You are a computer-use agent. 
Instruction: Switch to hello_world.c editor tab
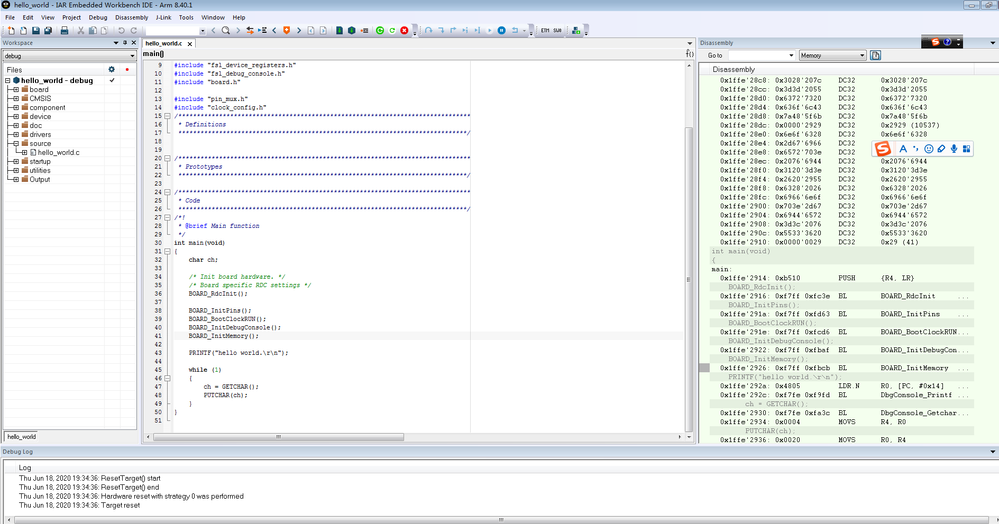[165, 44]
